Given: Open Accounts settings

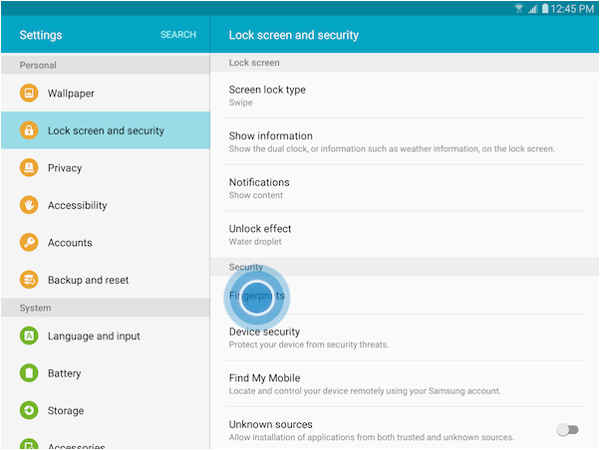Looking at the screenshot, I should [x=106, y=242].
